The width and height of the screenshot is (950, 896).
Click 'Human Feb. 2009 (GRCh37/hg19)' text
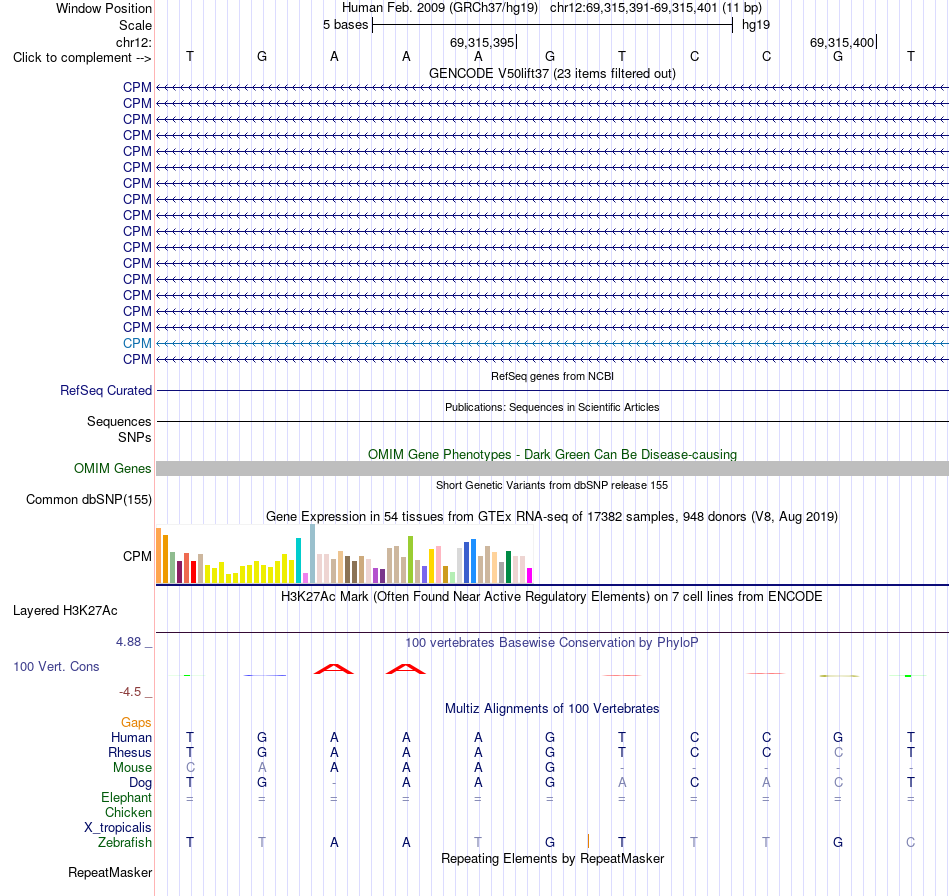click(x=440, y=8)
